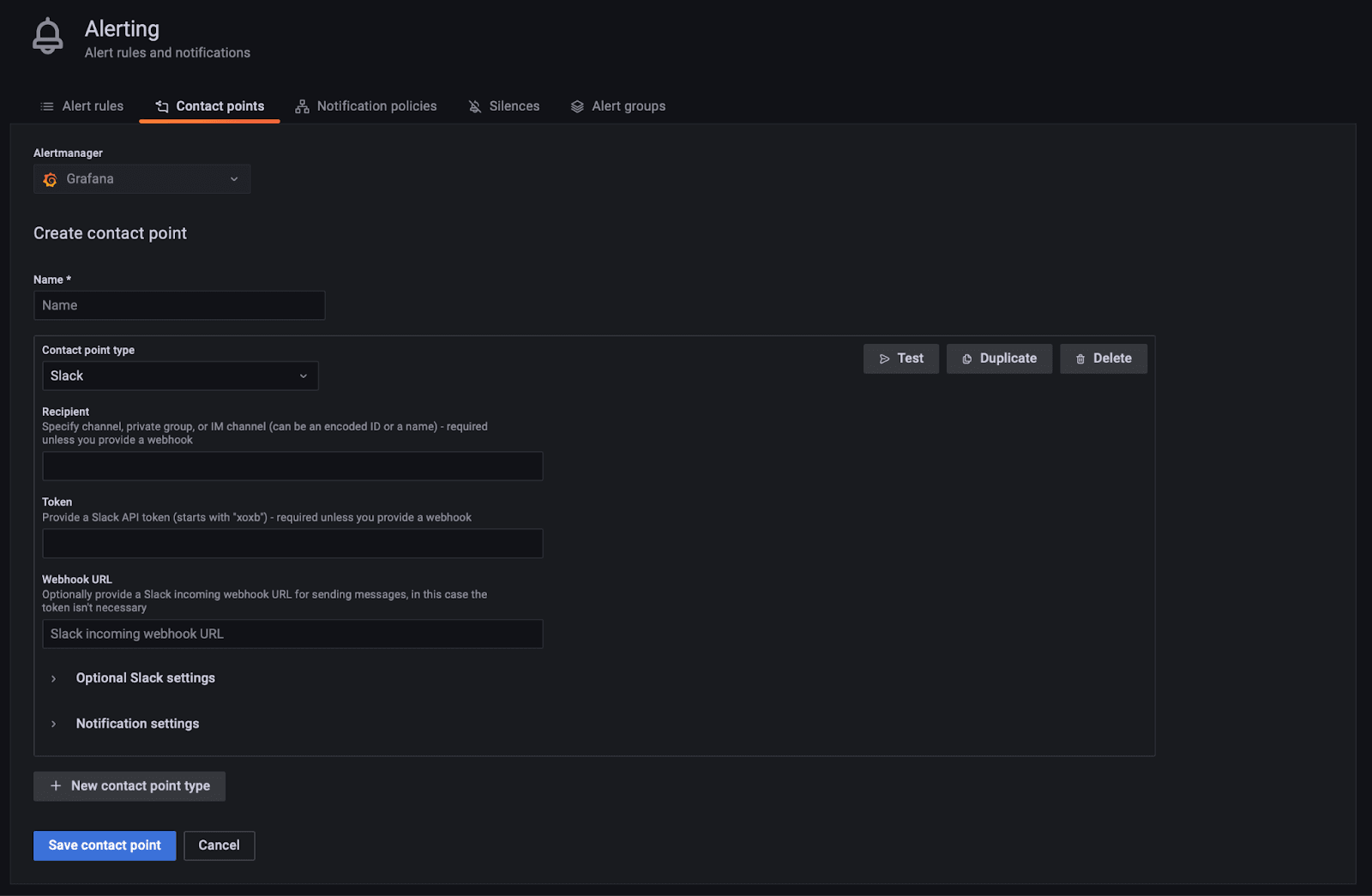The height and width of the screenshot is (896, 1372).
Task: Click the Alerting bell icon
Action: coord(47,37)
